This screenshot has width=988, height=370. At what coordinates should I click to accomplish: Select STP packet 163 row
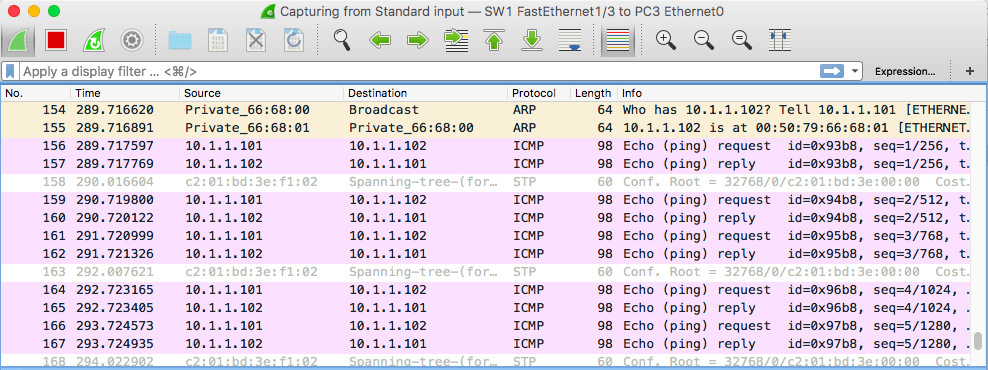485,272
